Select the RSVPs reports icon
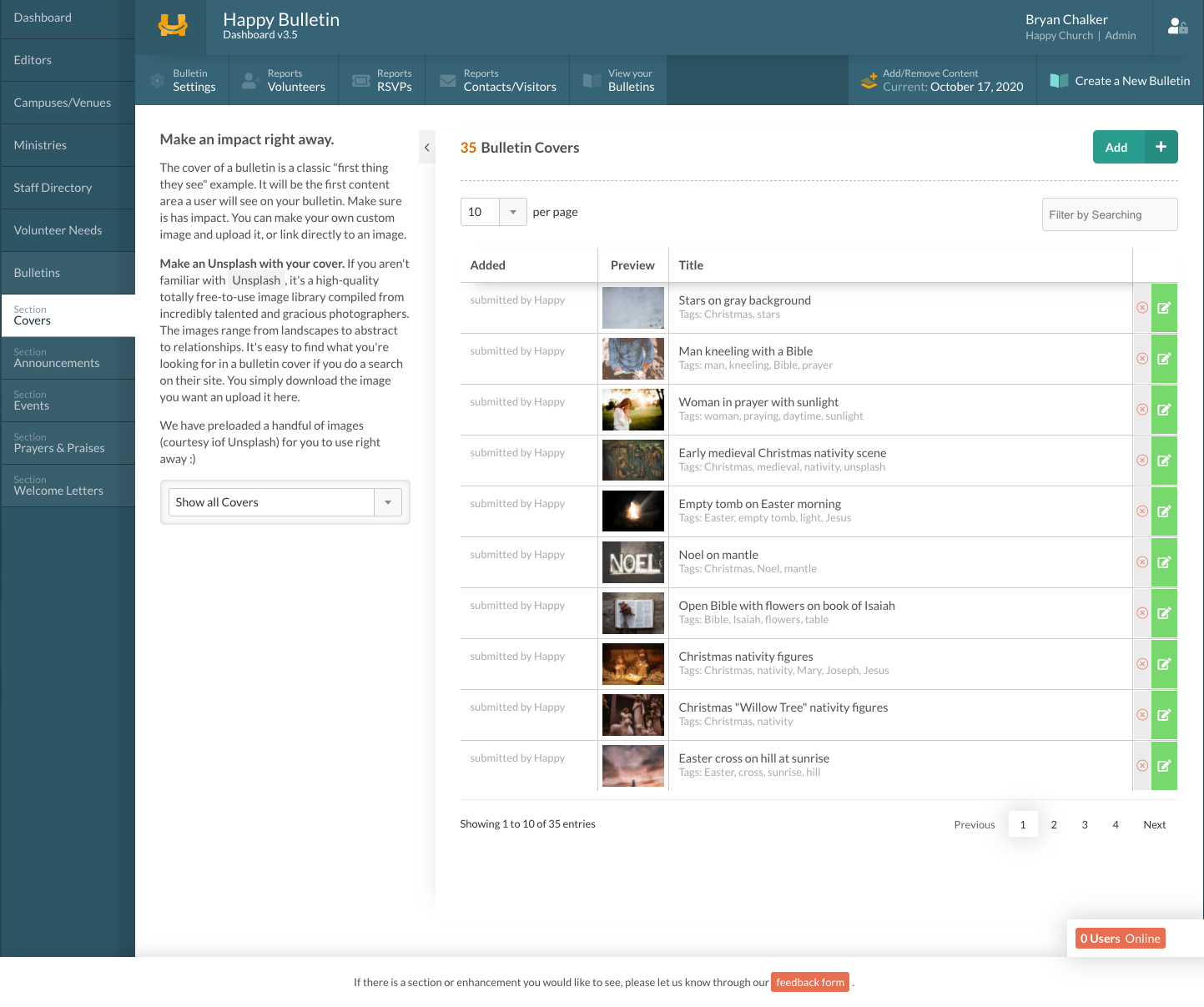 360,80
